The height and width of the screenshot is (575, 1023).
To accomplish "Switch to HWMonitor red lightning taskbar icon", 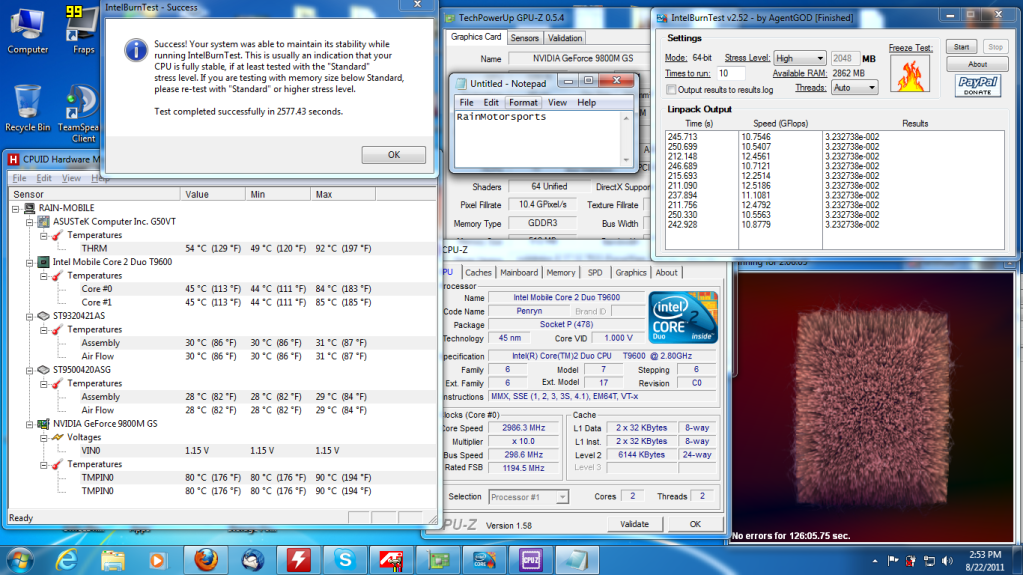I will pos(299,560).
